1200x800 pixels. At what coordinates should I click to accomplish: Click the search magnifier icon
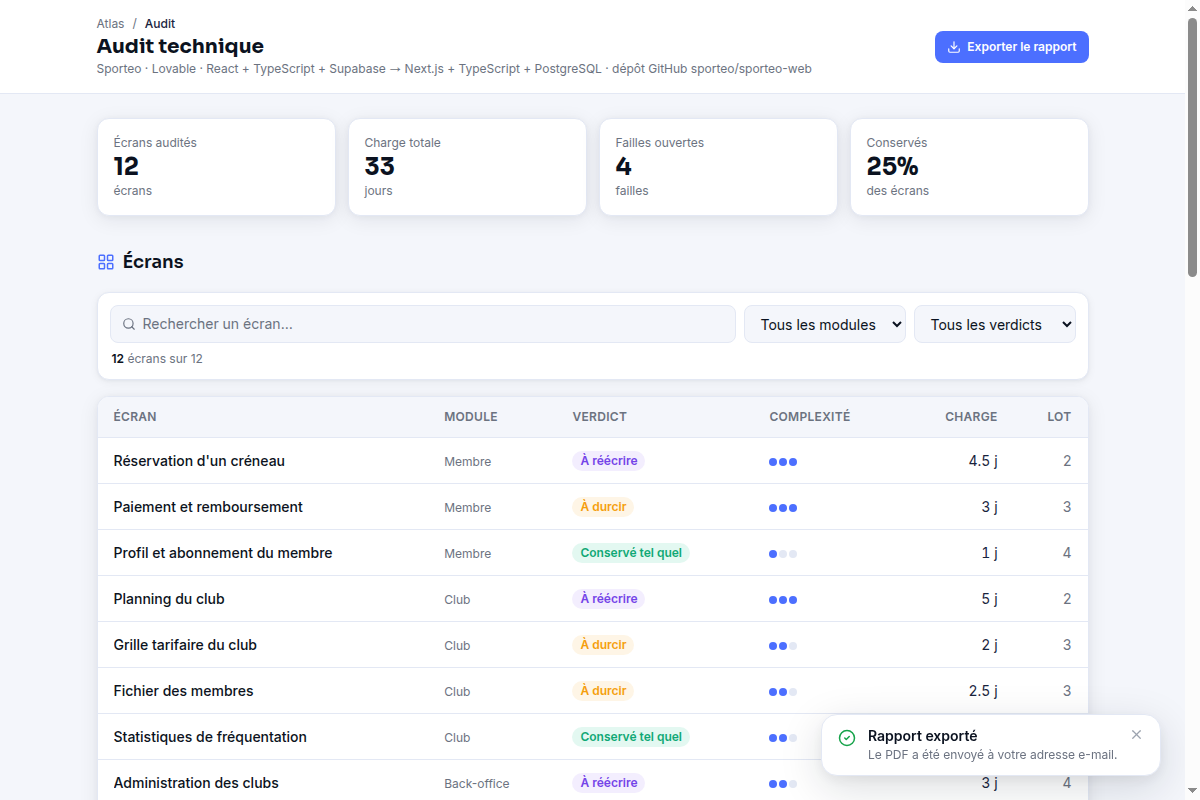(x=129, y=324)
